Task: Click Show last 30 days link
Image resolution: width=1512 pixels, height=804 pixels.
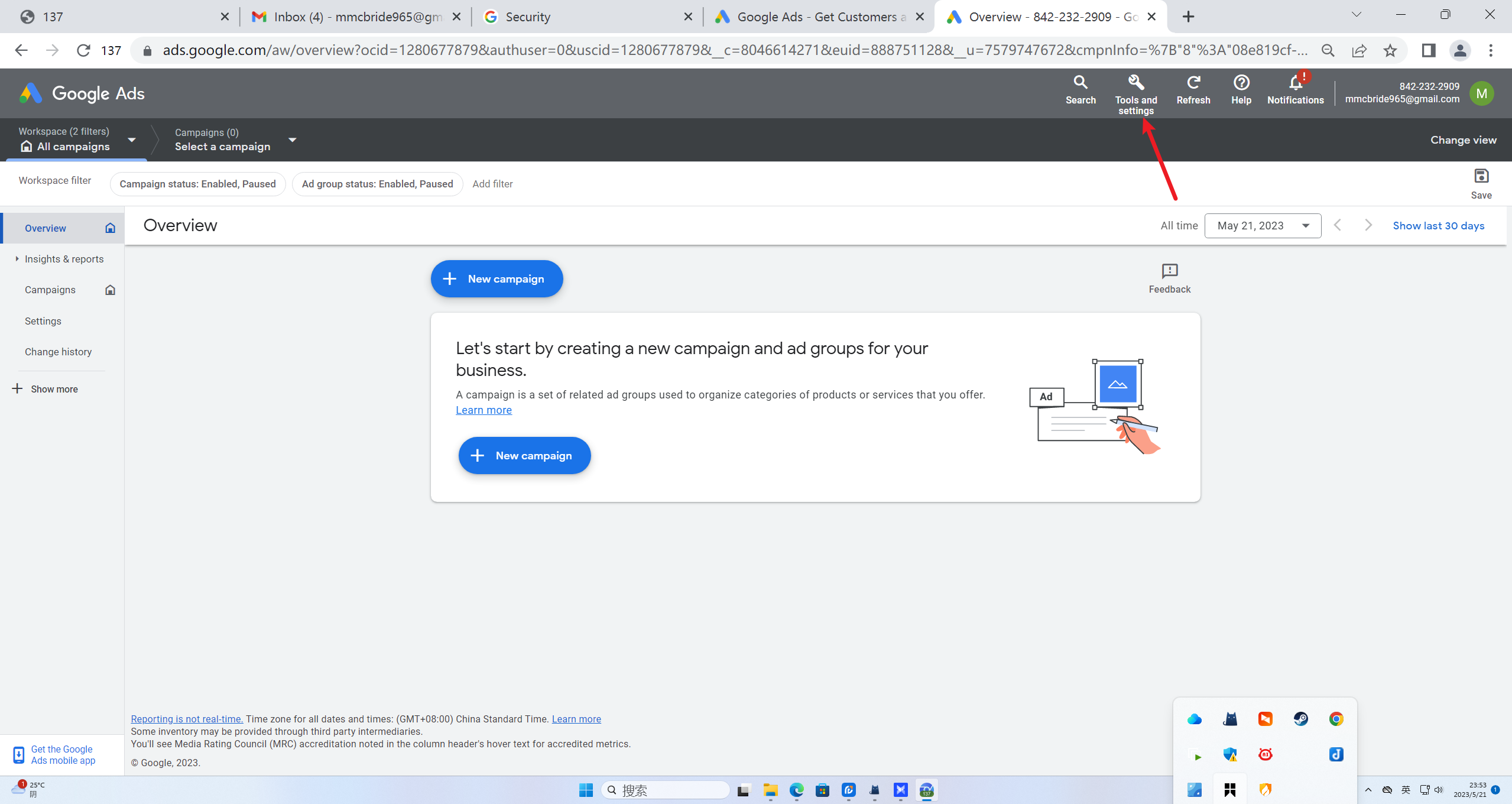Action: (x=1438, y=226)
